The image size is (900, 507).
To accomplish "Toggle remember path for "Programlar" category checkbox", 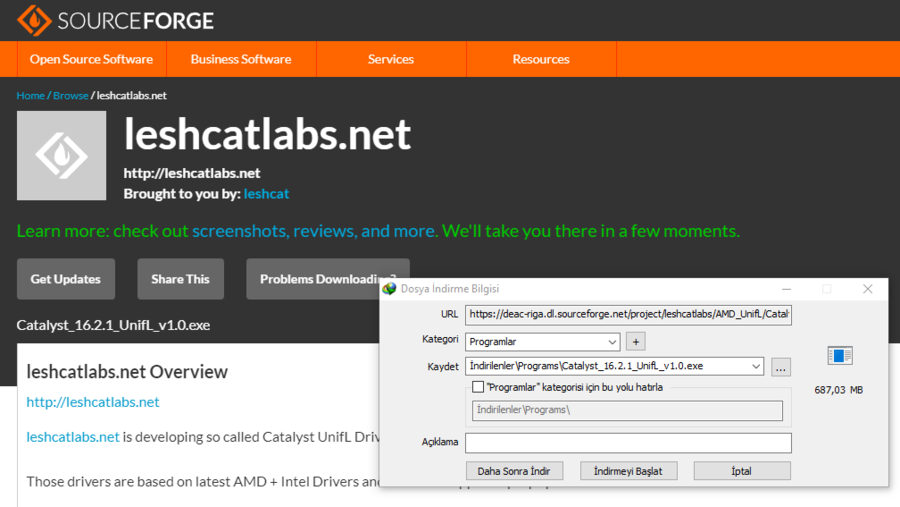I will click(x=478, y=387).
